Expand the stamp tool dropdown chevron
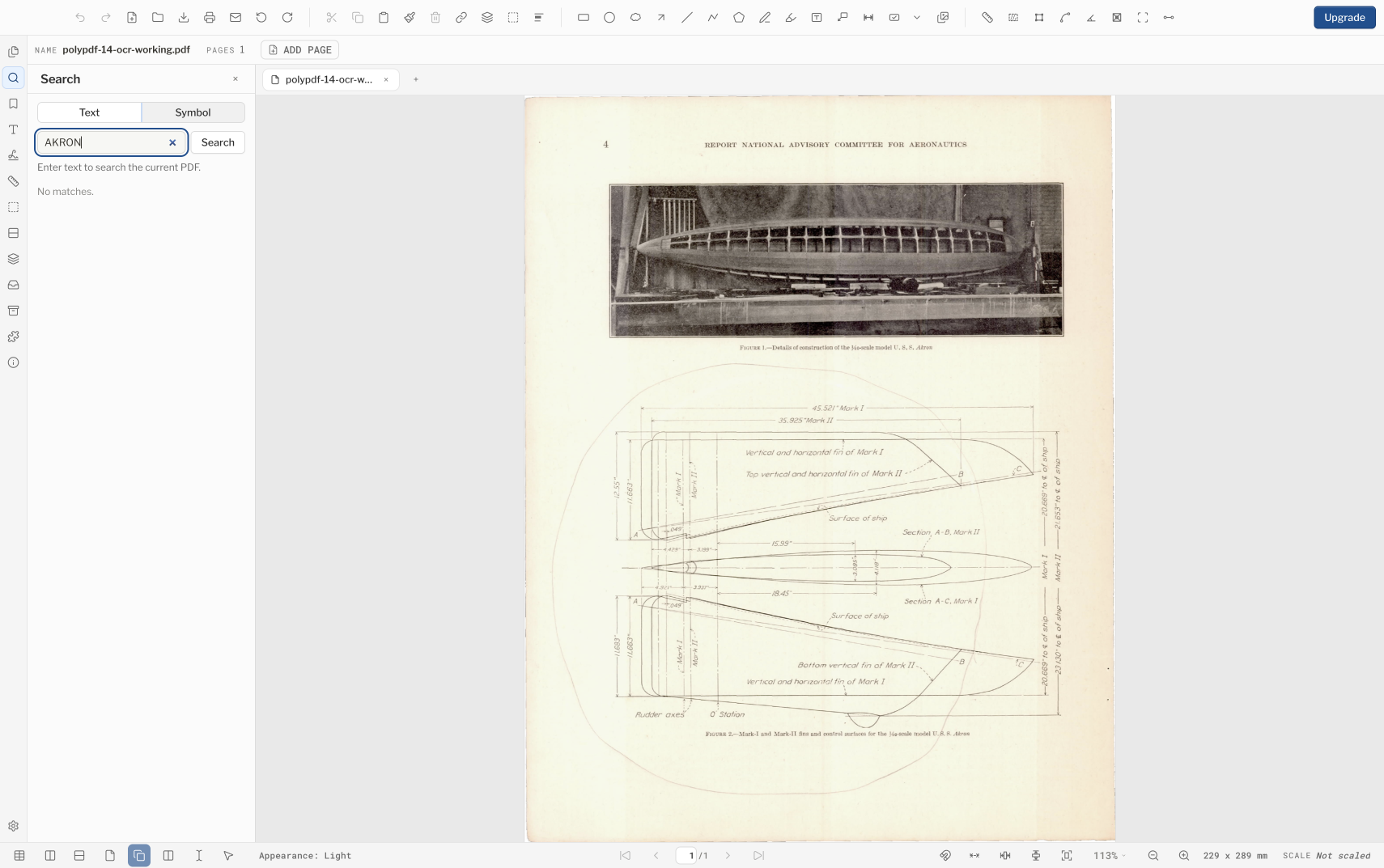 point(917,17)
